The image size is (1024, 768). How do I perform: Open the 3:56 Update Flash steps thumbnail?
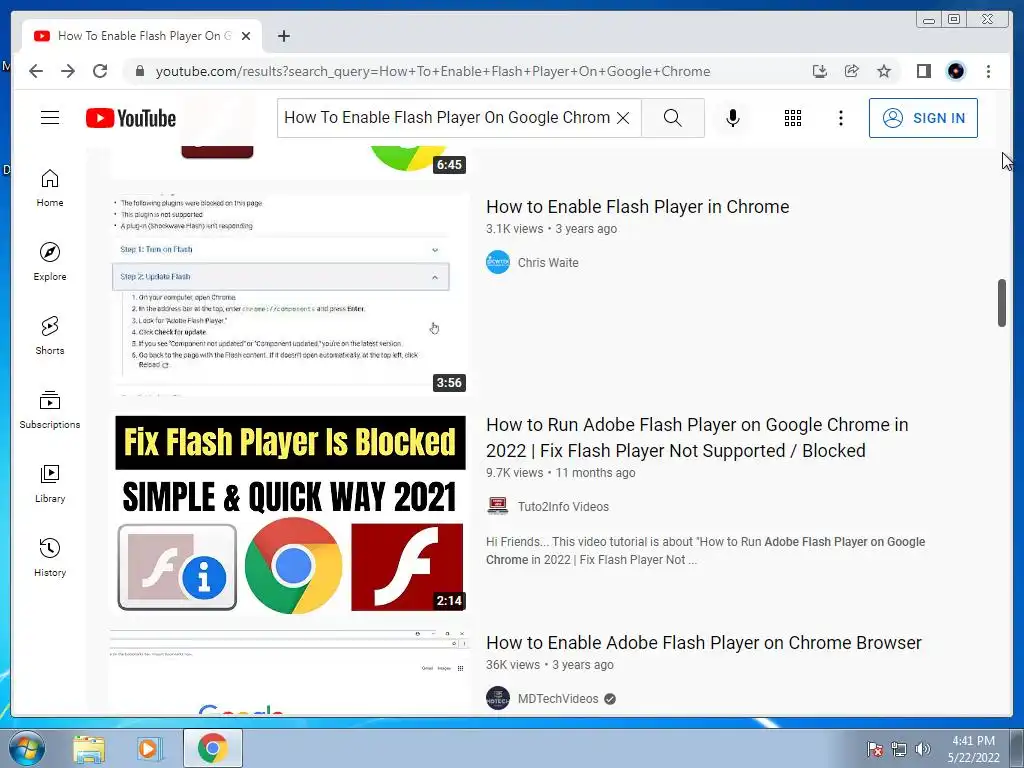pos(290,295)
